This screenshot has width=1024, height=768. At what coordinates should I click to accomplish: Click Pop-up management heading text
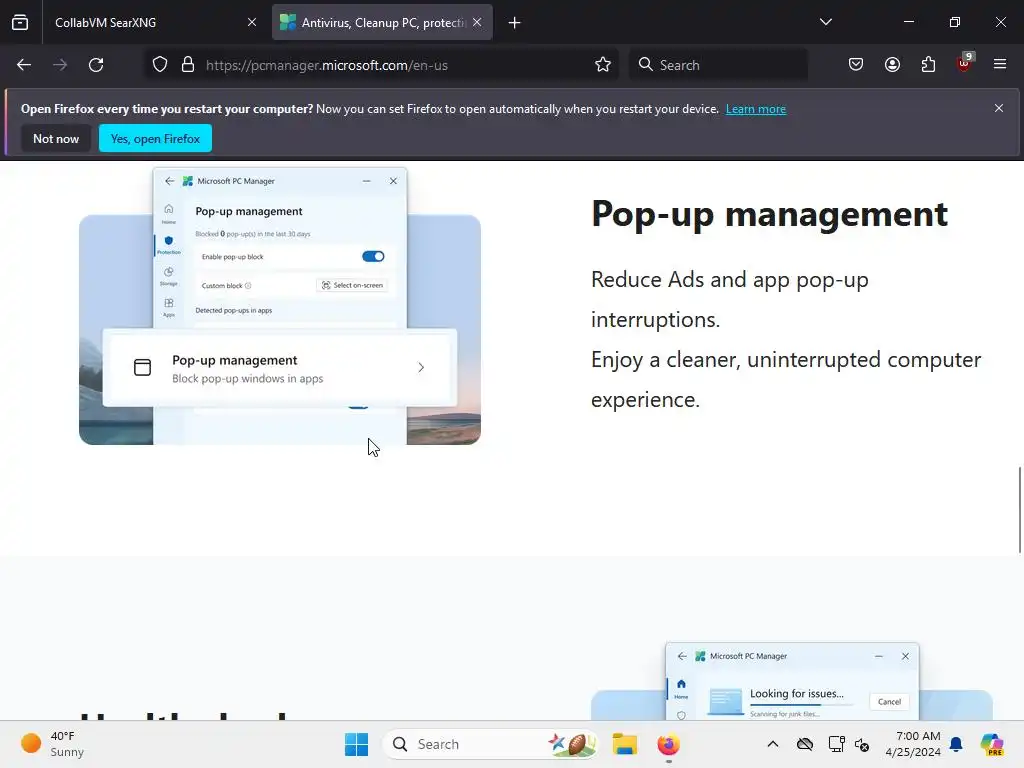(769, 214)
